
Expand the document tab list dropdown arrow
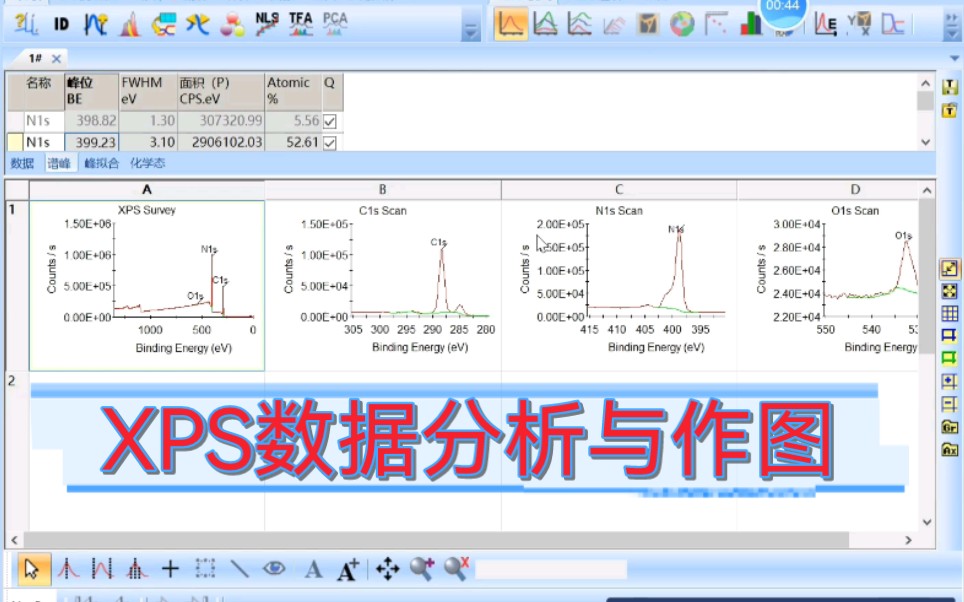click(x=955, y=58)
